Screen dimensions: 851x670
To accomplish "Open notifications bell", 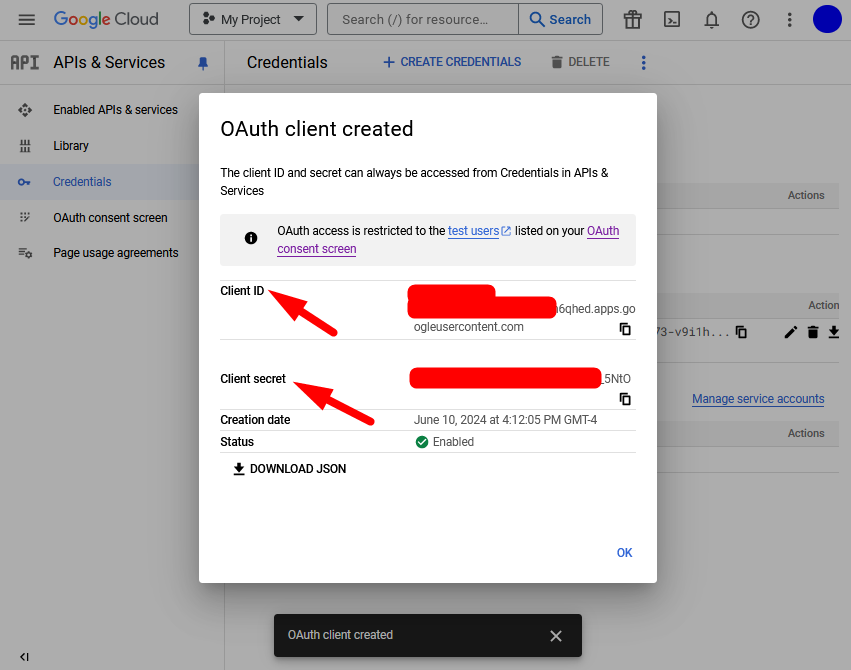I will click(712, 20).
